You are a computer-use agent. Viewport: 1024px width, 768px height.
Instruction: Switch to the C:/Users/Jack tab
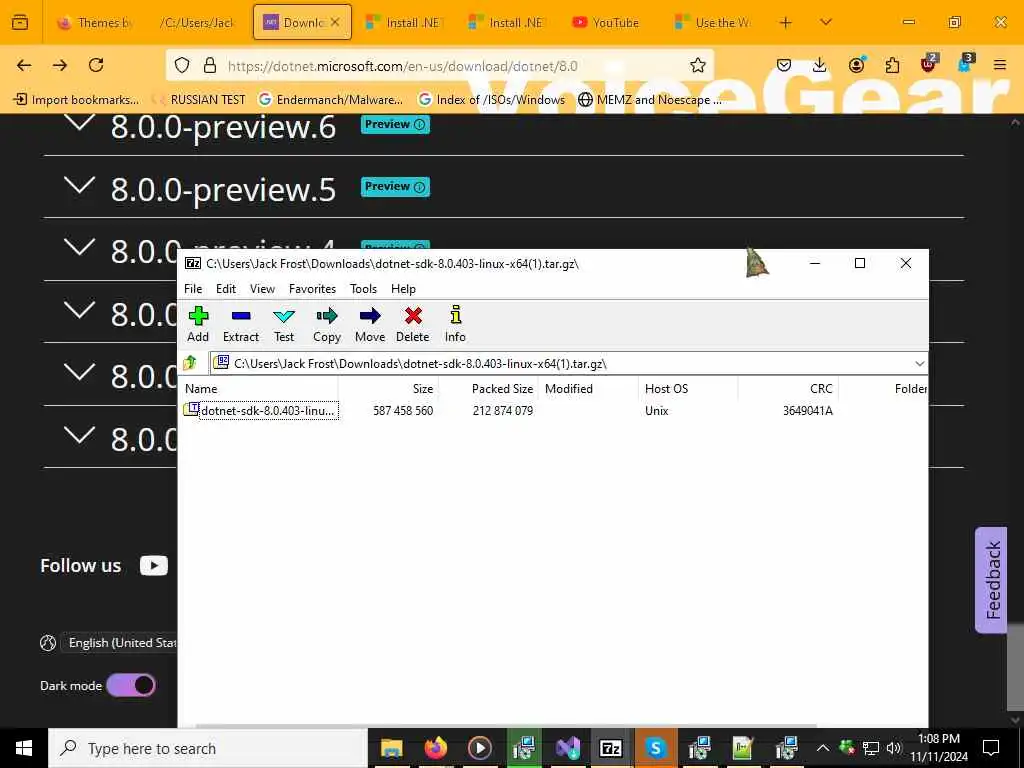pos(197,22)
